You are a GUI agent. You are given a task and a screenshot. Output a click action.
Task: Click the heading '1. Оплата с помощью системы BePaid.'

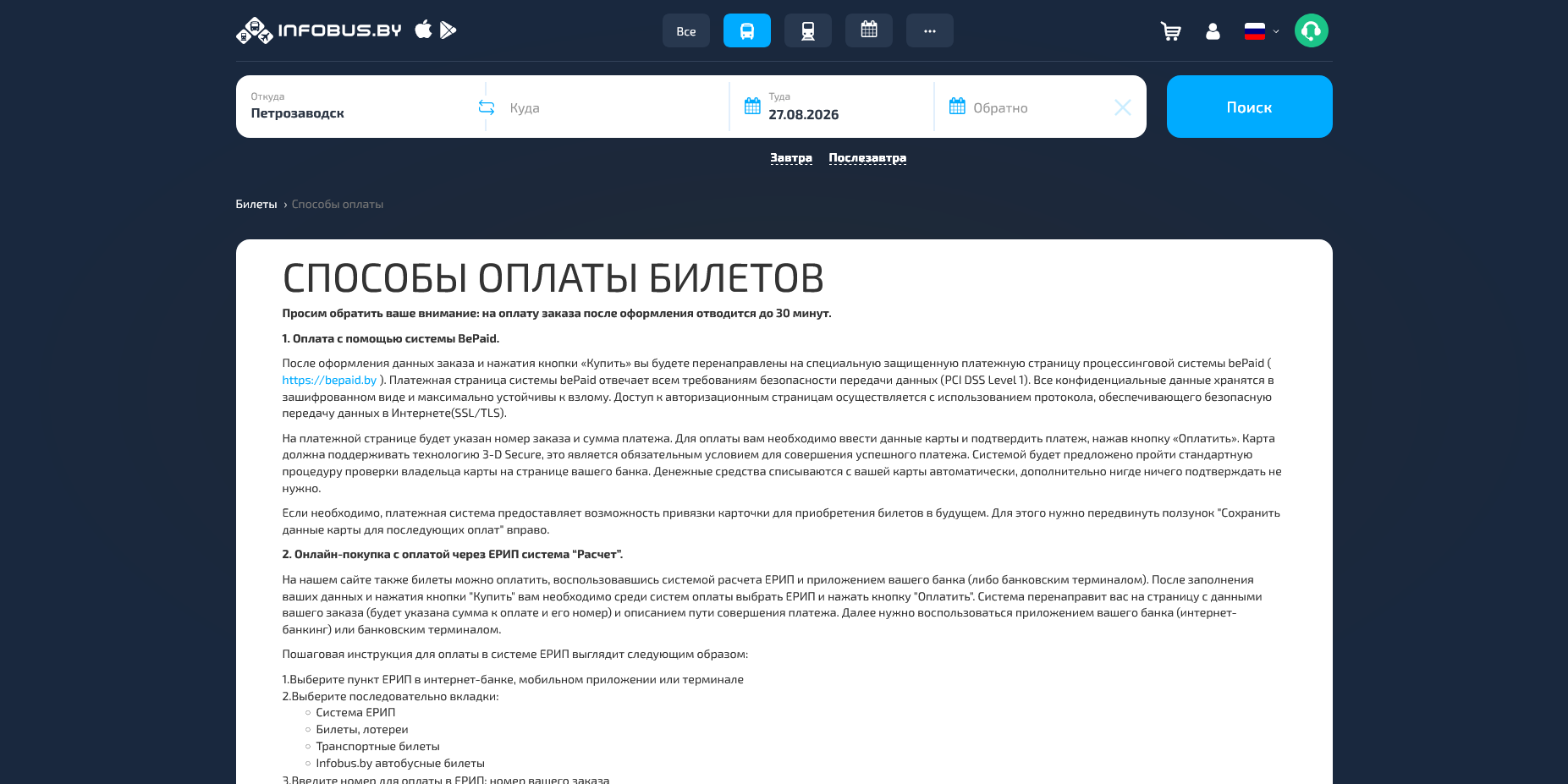pos(391,339)
